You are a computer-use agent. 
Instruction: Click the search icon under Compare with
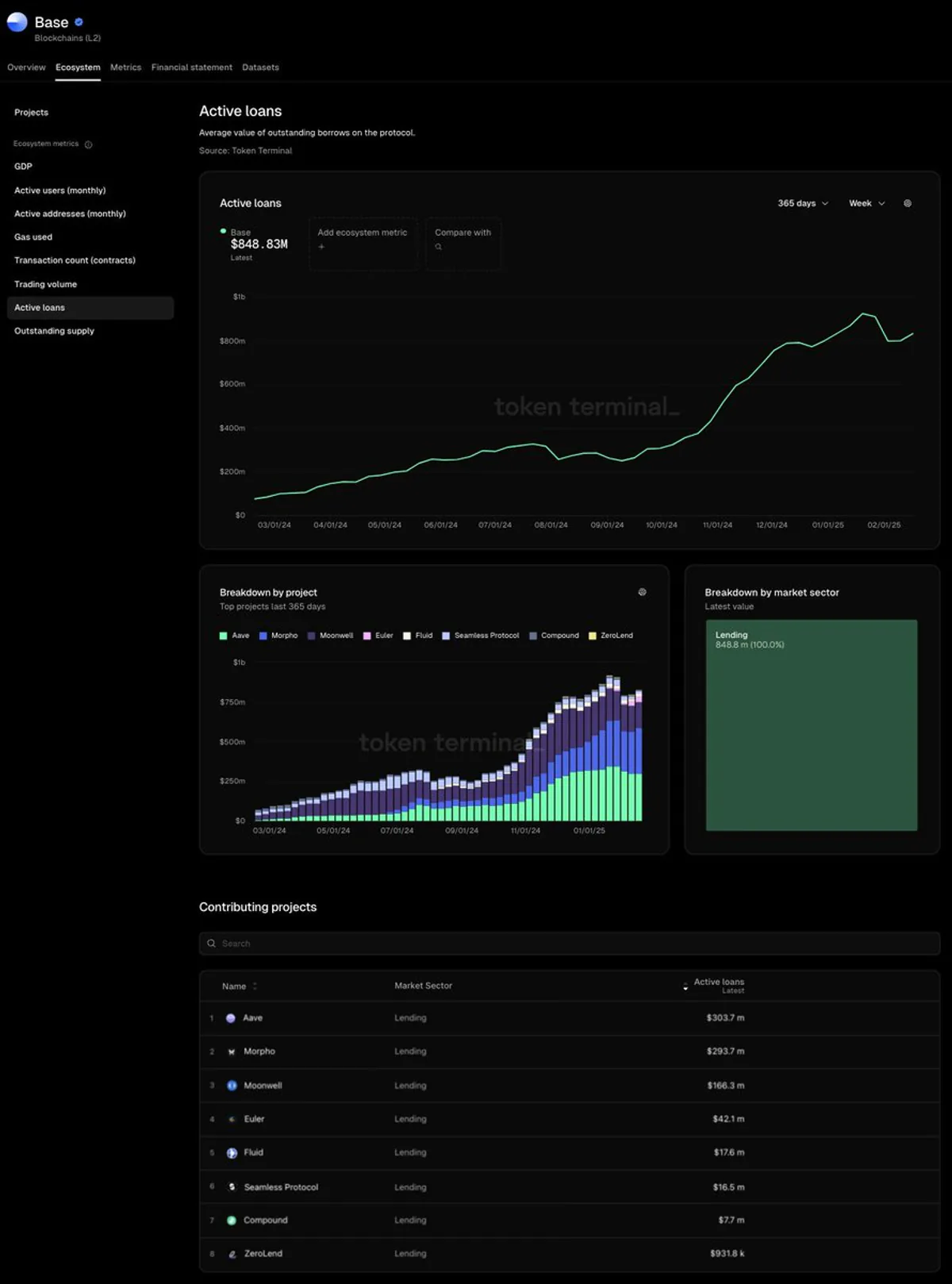[438, 247]
